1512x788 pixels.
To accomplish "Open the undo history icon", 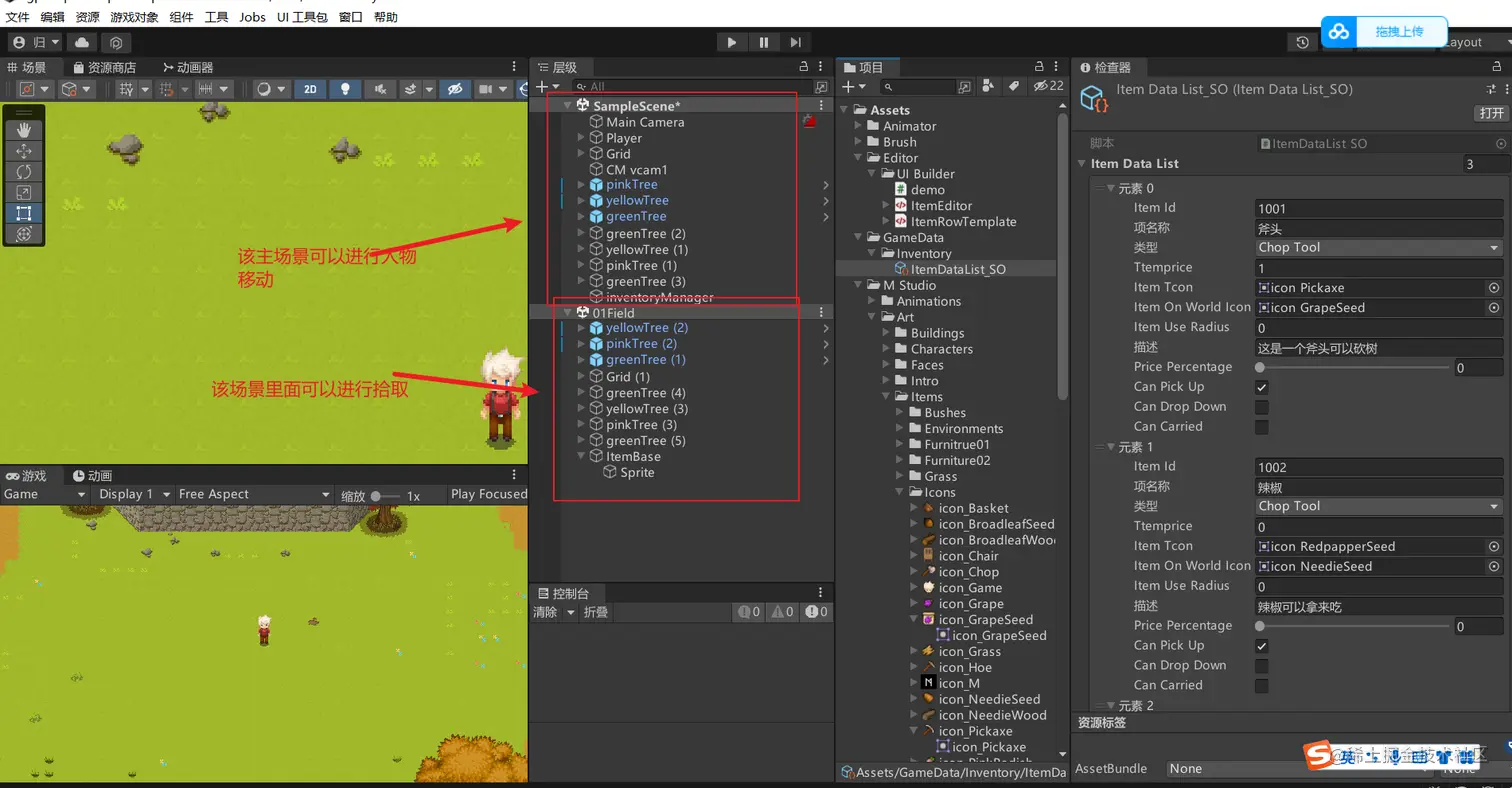I will coord(1302,42).
